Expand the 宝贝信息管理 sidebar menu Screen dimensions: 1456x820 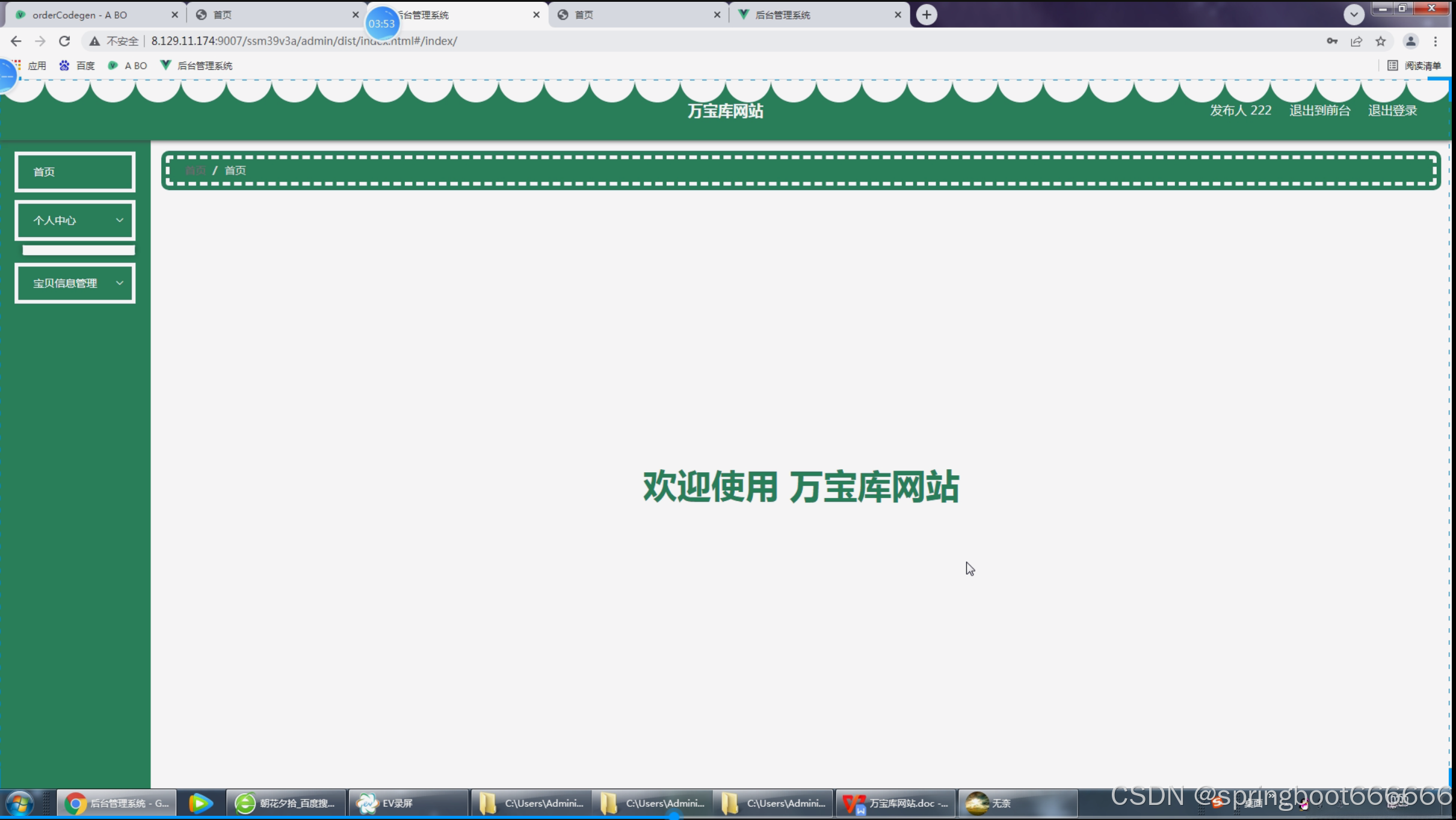(x=75, y=283)
